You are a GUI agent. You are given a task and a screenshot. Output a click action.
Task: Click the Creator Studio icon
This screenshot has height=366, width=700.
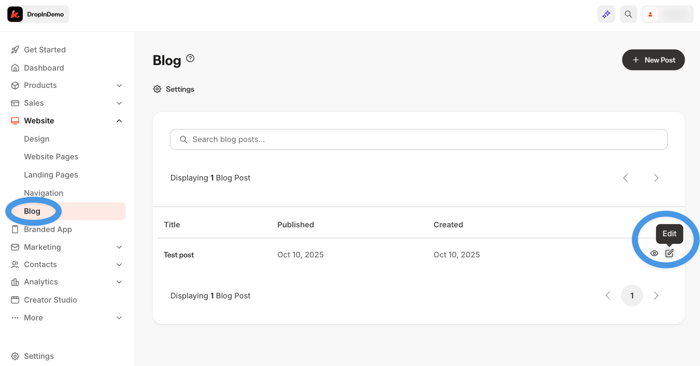point(15,300)
